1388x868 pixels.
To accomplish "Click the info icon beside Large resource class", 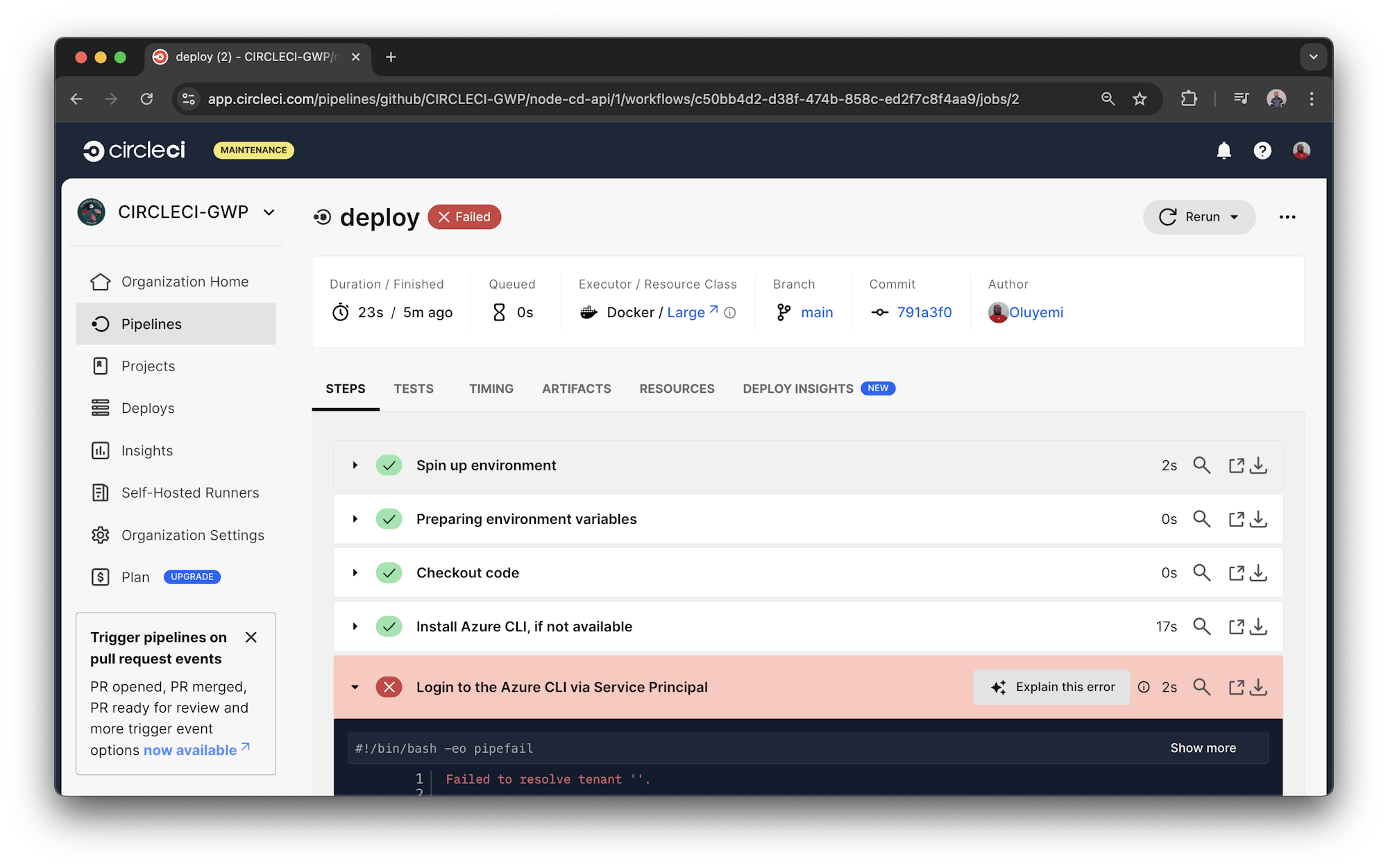I will 729,312.
